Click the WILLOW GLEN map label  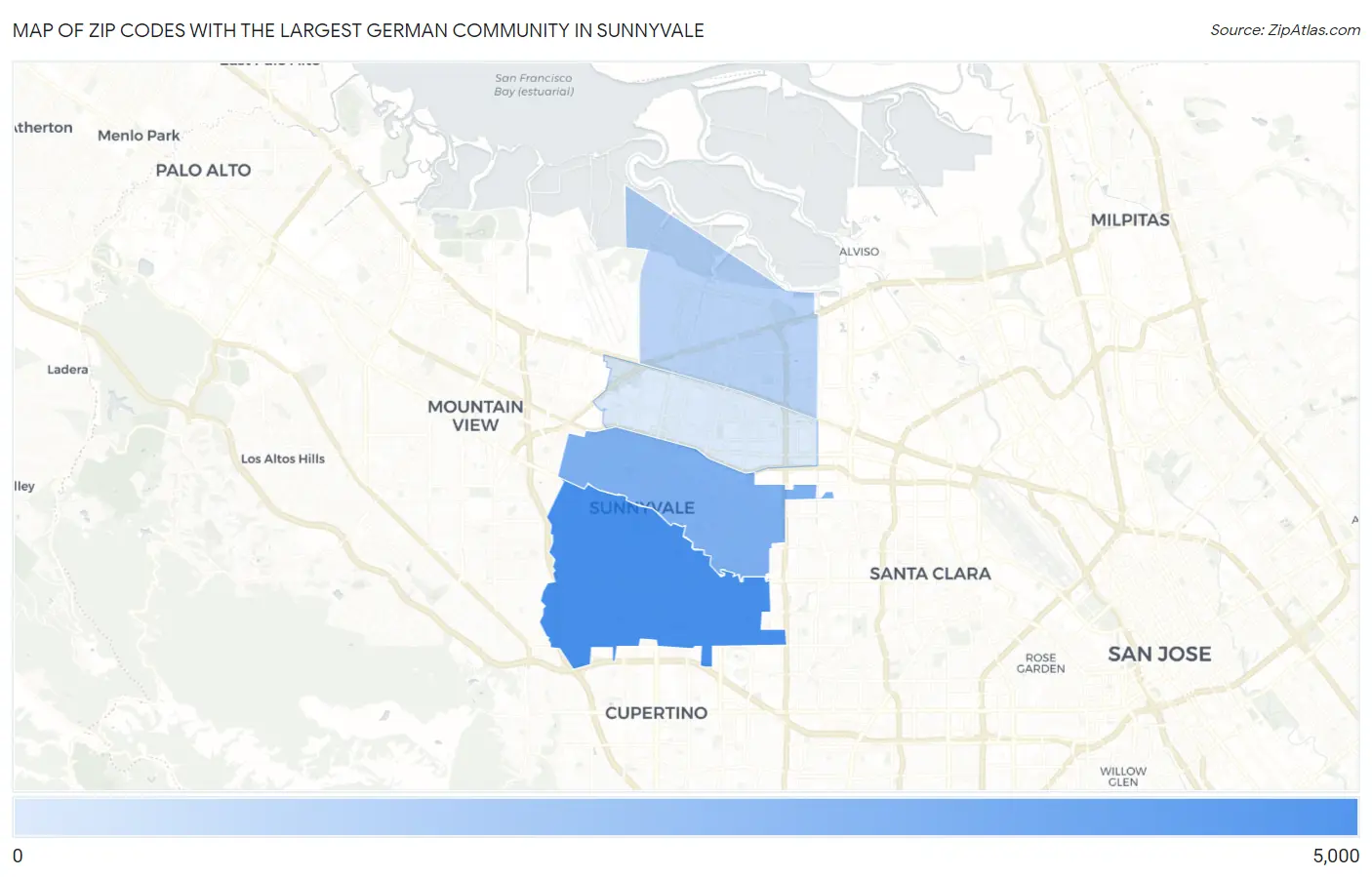(1123, 777)
